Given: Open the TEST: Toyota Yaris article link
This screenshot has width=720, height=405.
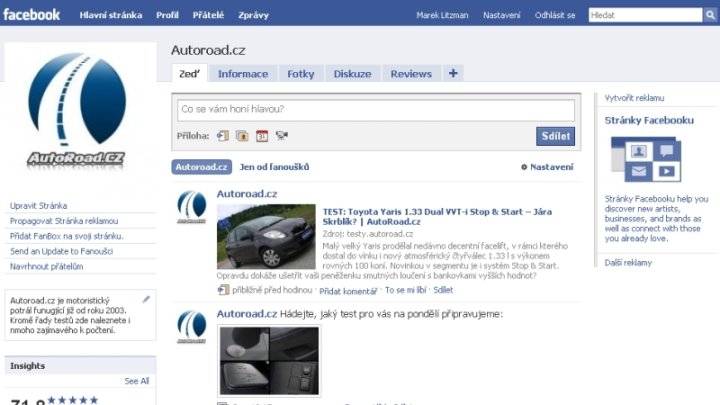Looking at the screenshot, I should 437,216.
